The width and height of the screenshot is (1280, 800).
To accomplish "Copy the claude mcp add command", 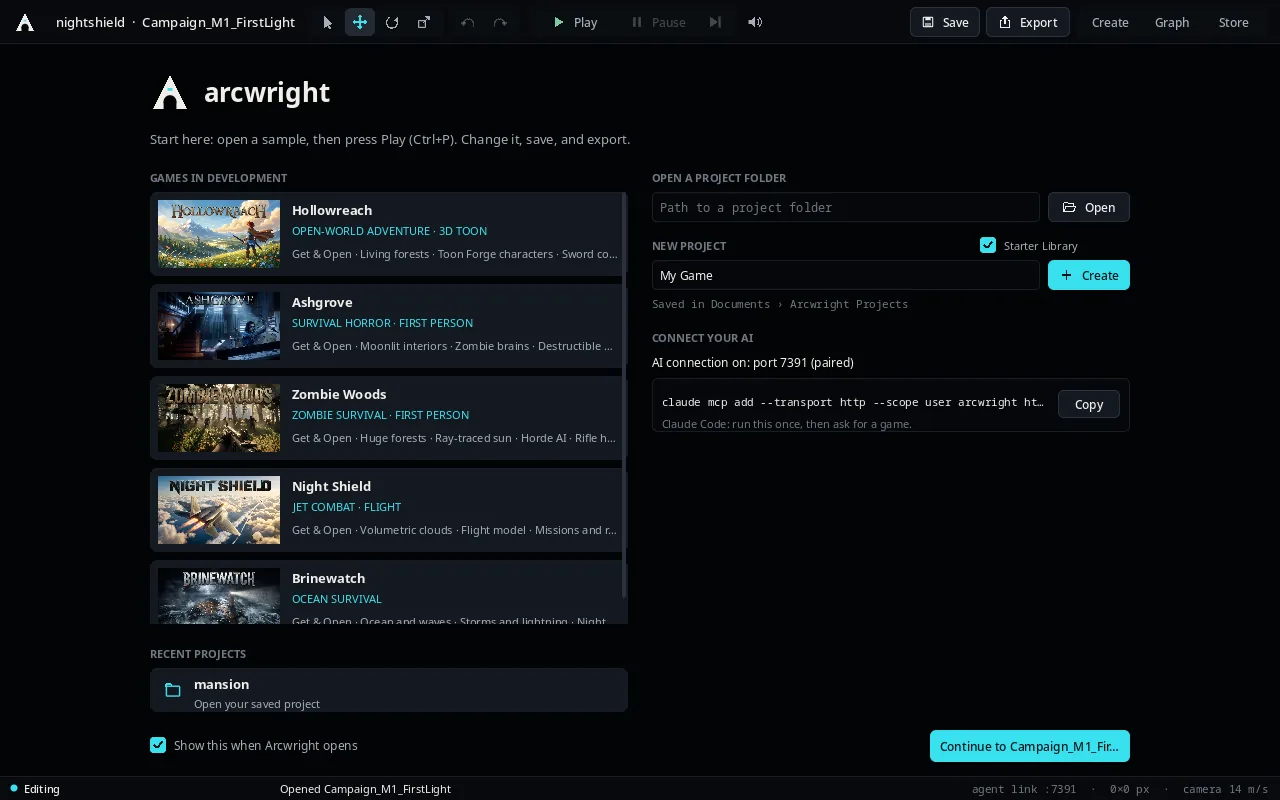I will [x=1089, y=404].
